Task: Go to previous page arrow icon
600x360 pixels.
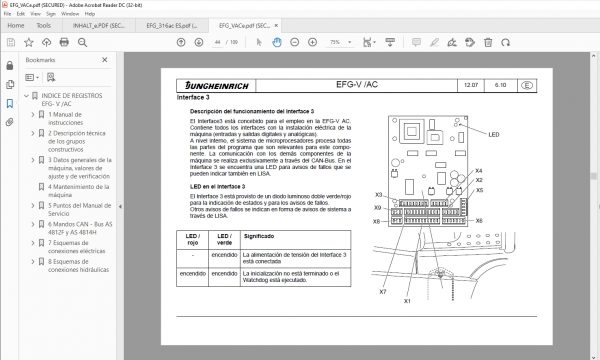Action: [x=181, y=42]
